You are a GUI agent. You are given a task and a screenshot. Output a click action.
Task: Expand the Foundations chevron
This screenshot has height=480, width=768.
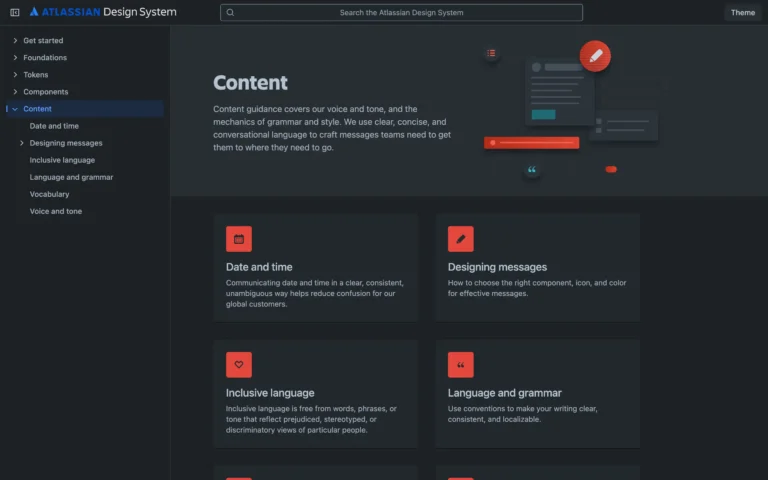pyautogui.click(x=15, y=58)
